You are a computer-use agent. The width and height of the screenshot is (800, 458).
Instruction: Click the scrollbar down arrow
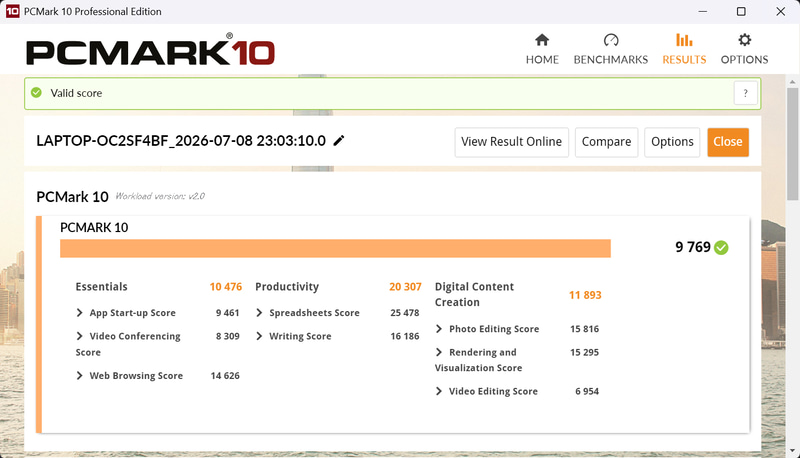pyautogui.click(x=792, y=451)
